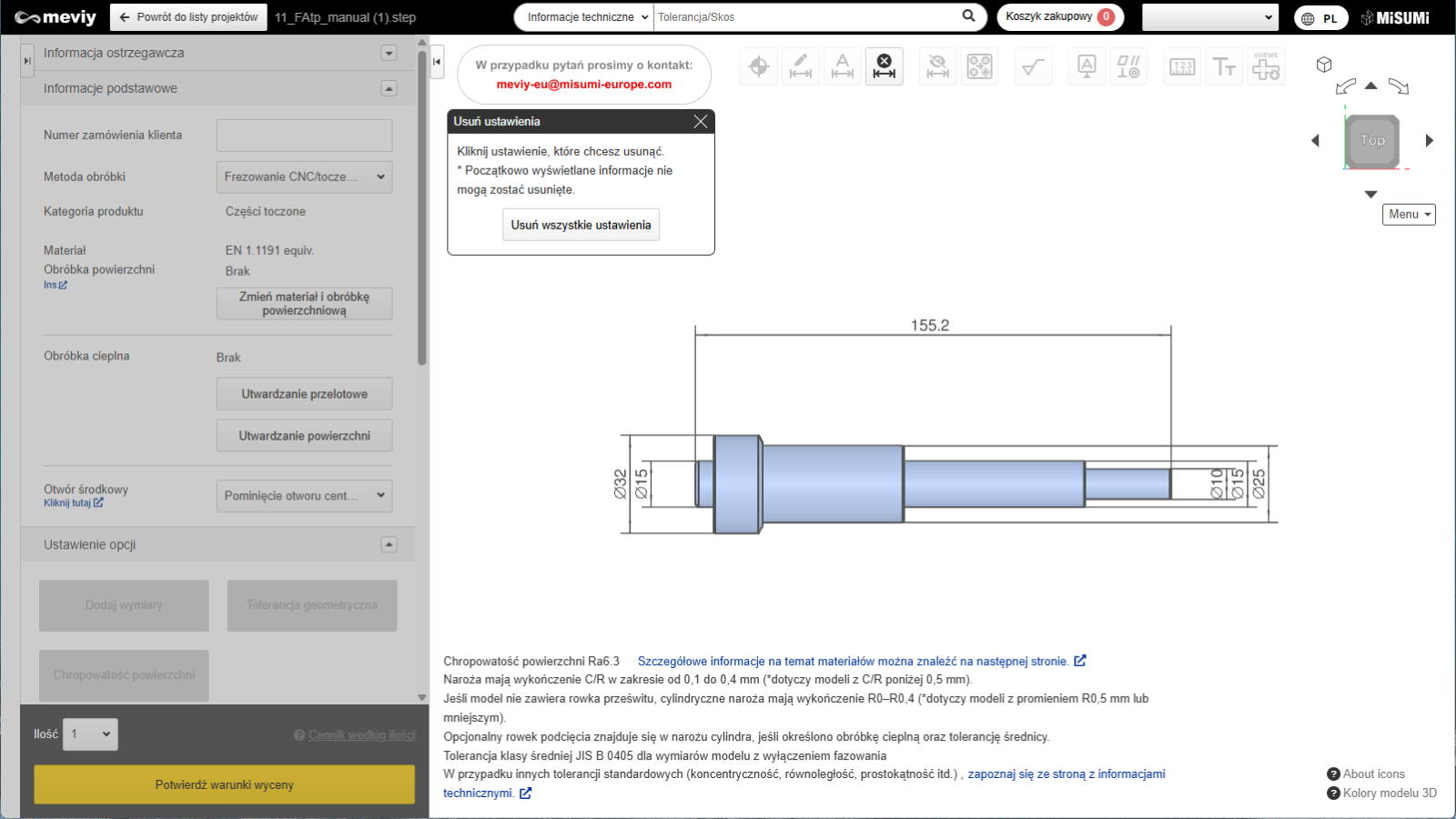This screenshot has width=1456, height=819.
Task: Toggle the collapse arrow next to contact box
Action: coord(437,62)
